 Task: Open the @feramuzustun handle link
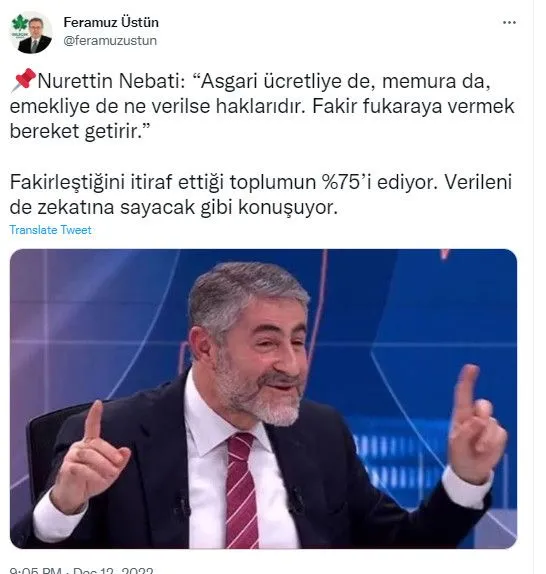pos(110,40)
